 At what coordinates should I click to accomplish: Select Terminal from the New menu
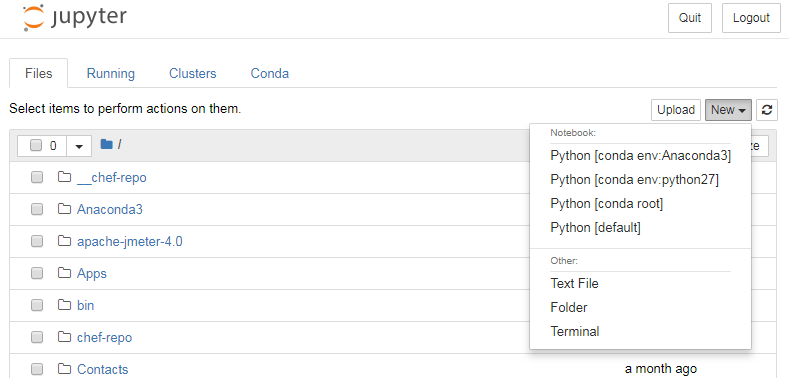575,332
